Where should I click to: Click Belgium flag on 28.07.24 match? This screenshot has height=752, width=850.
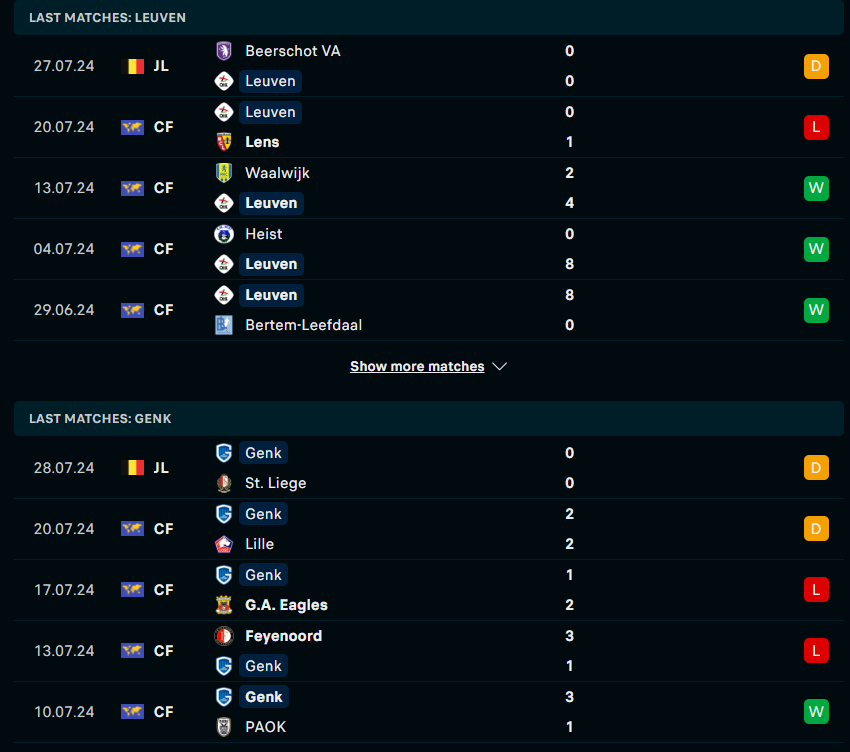click(133, 468)
